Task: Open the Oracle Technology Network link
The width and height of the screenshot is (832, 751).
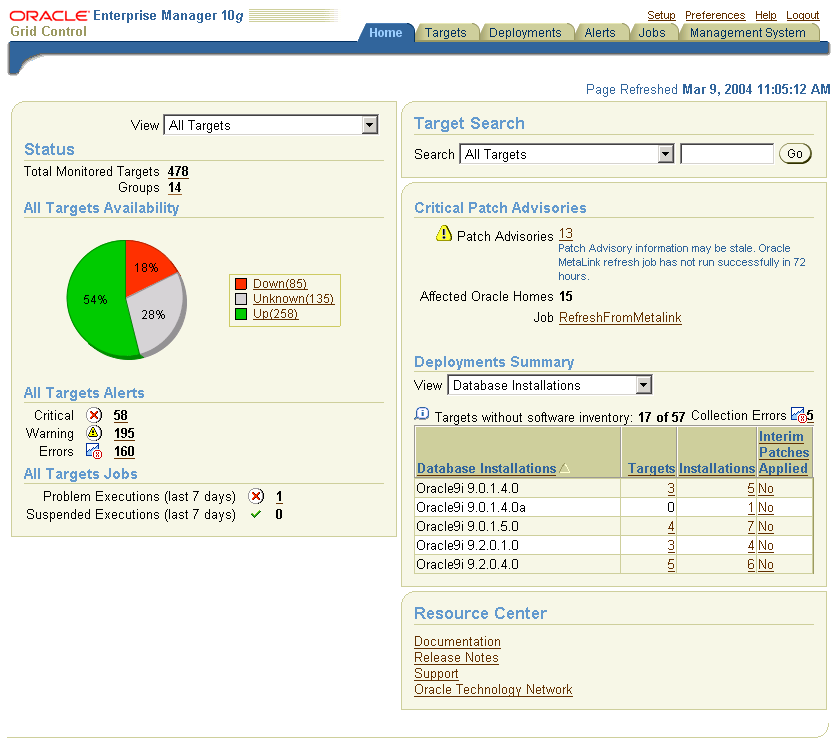Action: coord(493,689)
